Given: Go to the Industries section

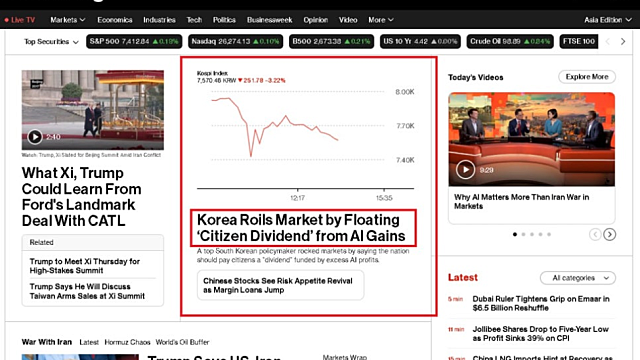Looking at the screenshot, I should click(x=159, y=20).
